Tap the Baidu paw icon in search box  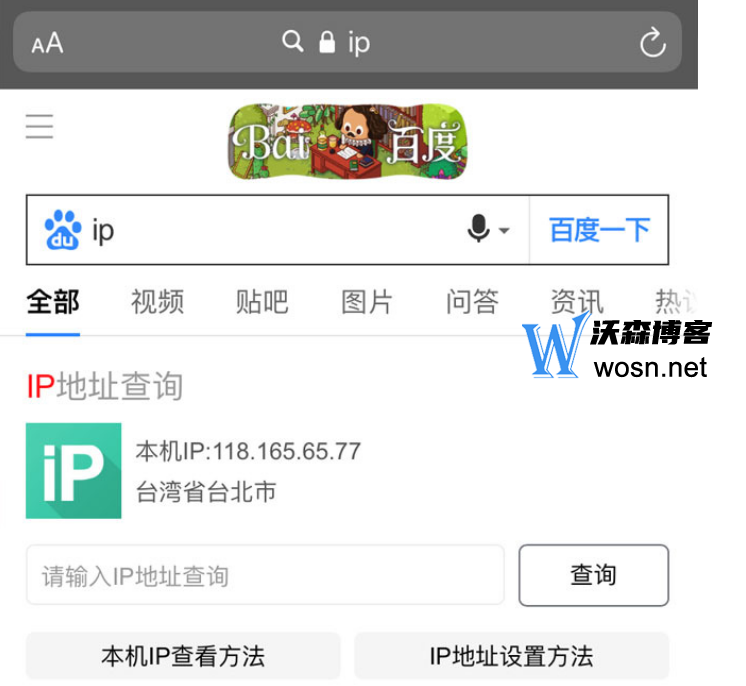pyautogui.click(x=62, y=230)
